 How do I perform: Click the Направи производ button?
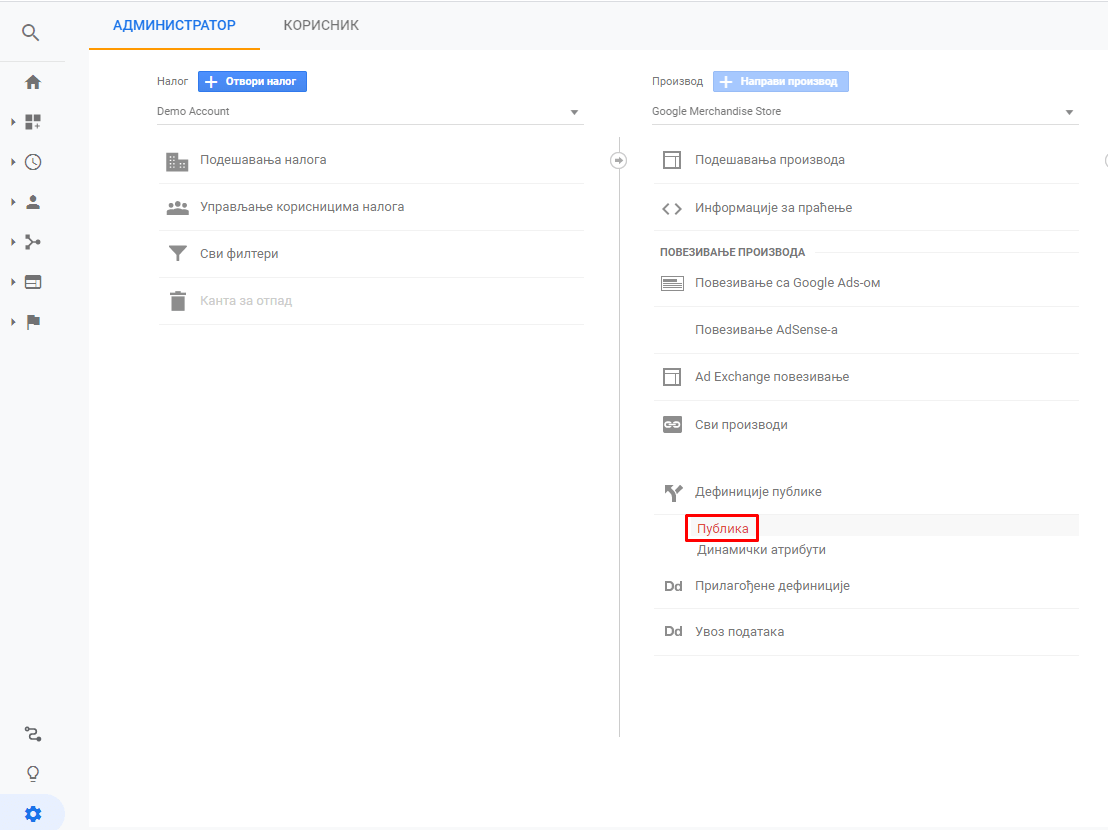(781, 81)
